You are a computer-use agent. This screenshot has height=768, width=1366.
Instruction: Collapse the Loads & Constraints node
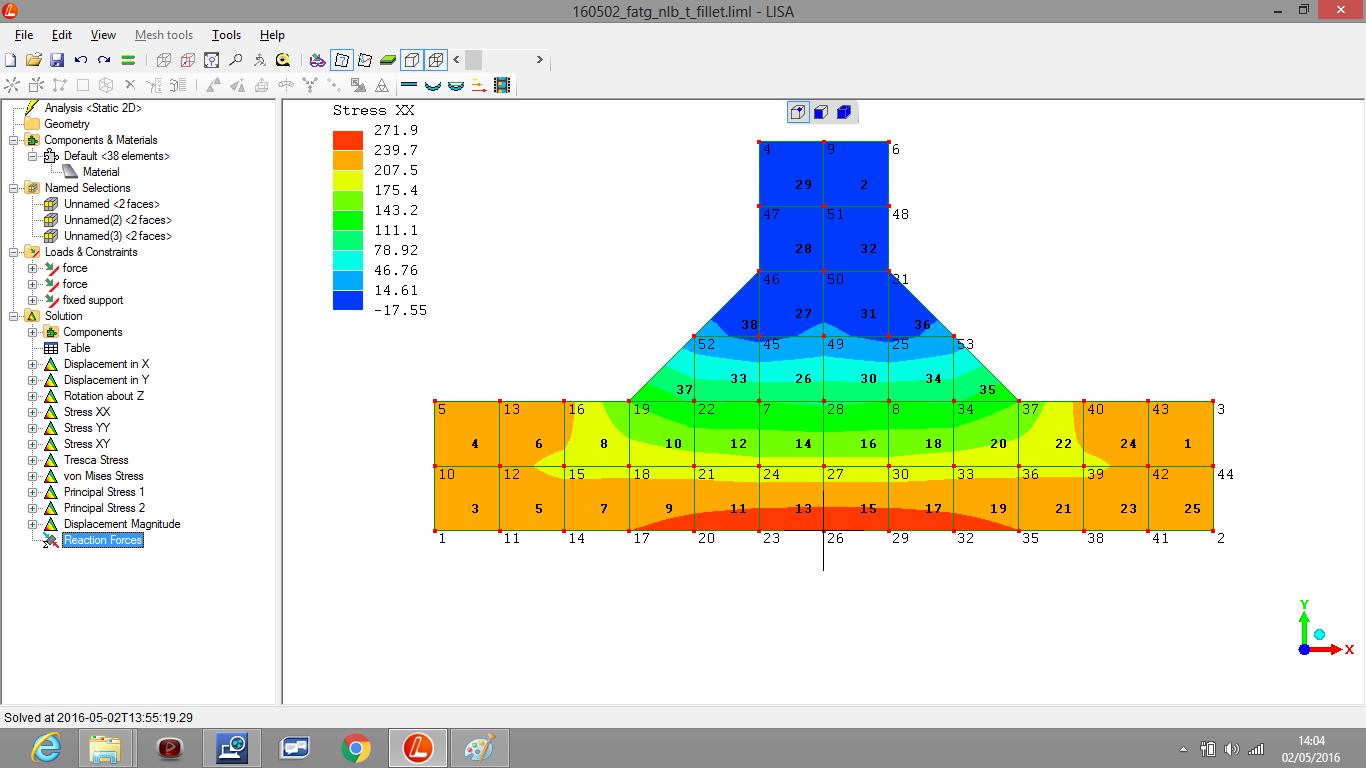tap(13, 252)
